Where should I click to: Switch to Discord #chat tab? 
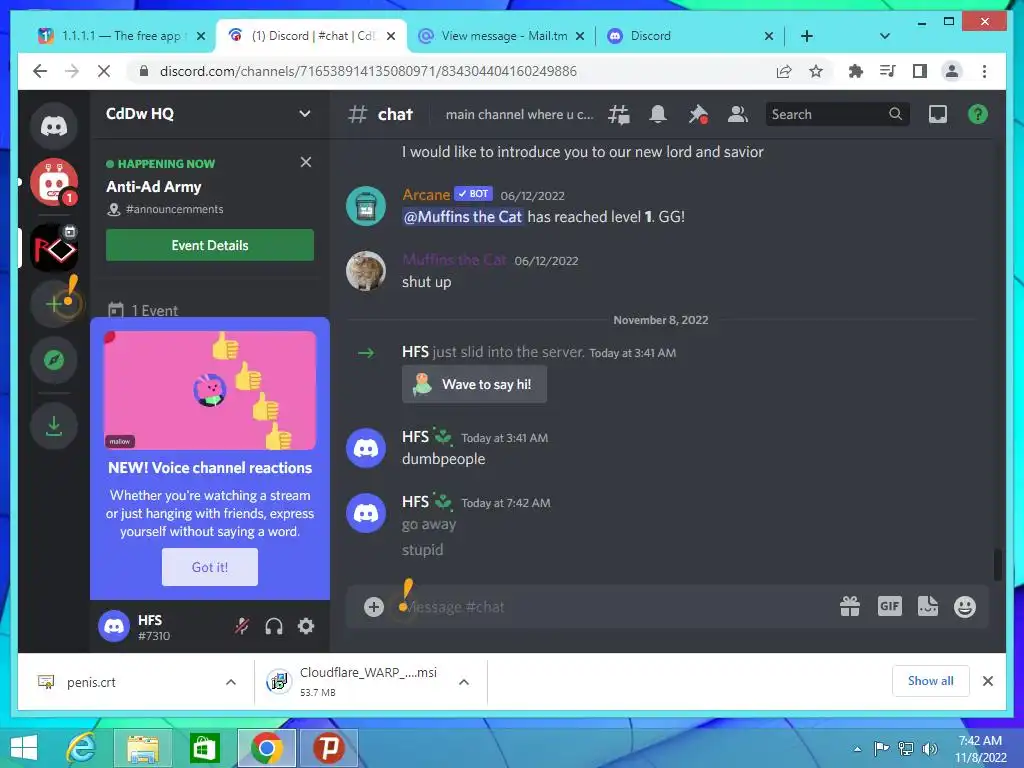(312, 36)
